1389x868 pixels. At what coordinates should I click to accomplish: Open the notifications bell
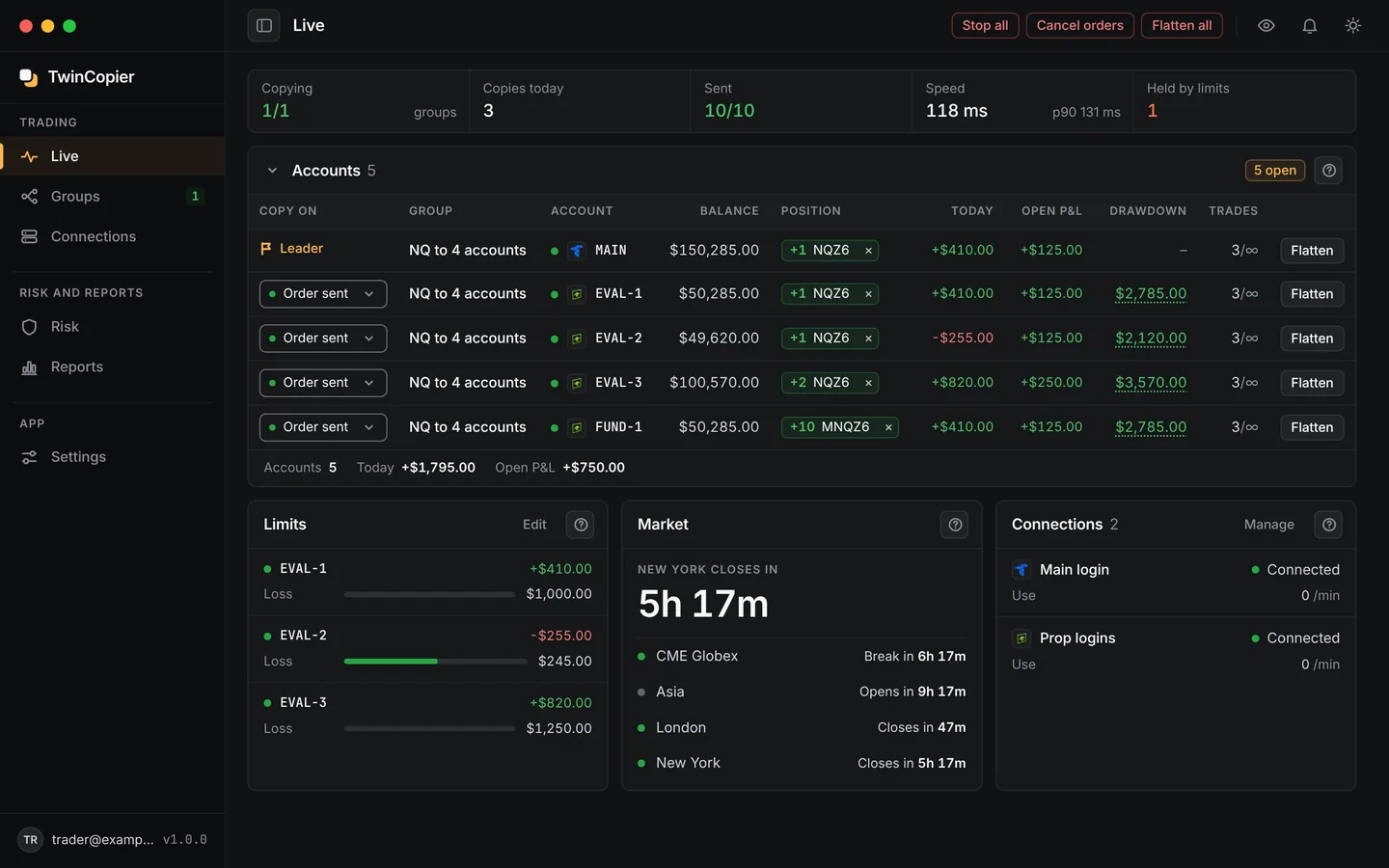[1310, 26]
